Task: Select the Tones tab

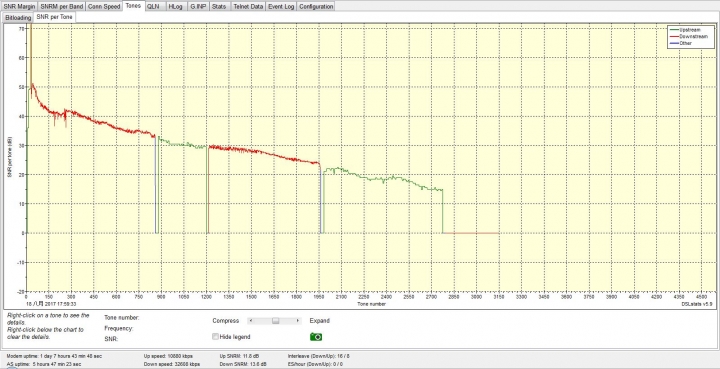Action: pyautogui.click(x=134, y=6)
